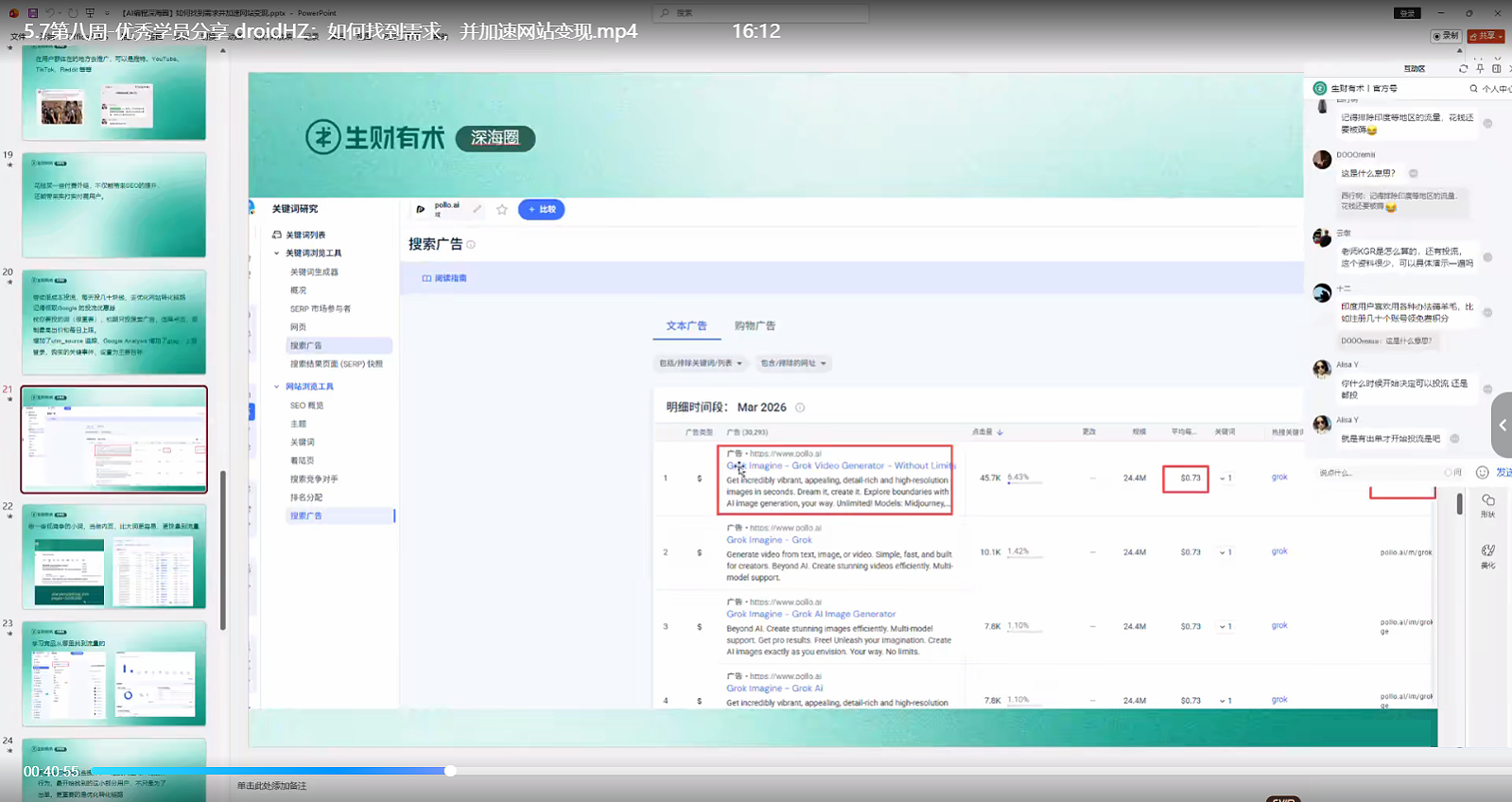
Task: Switch to the 购物广告 tab
Action: point(756,326)
